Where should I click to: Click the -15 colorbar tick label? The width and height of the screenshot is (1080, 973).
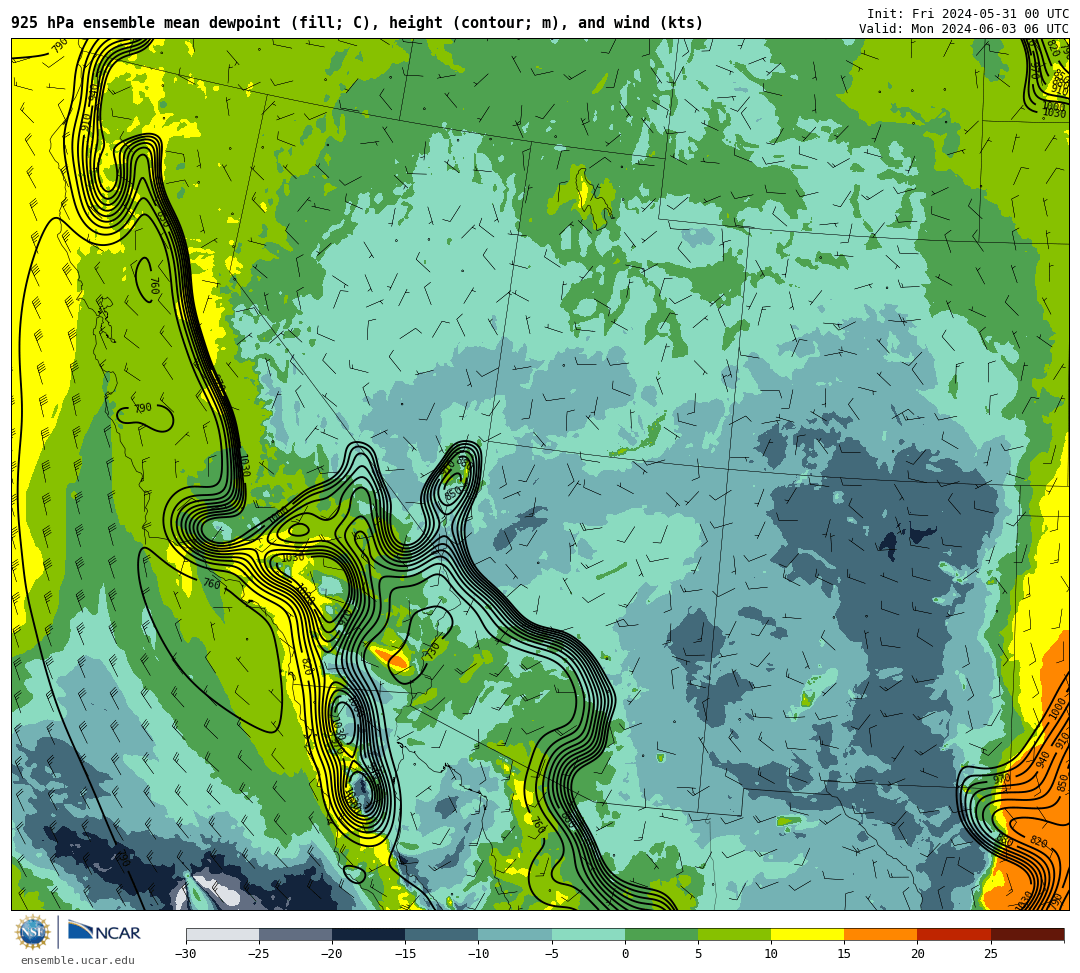click(x=405, y=954)
